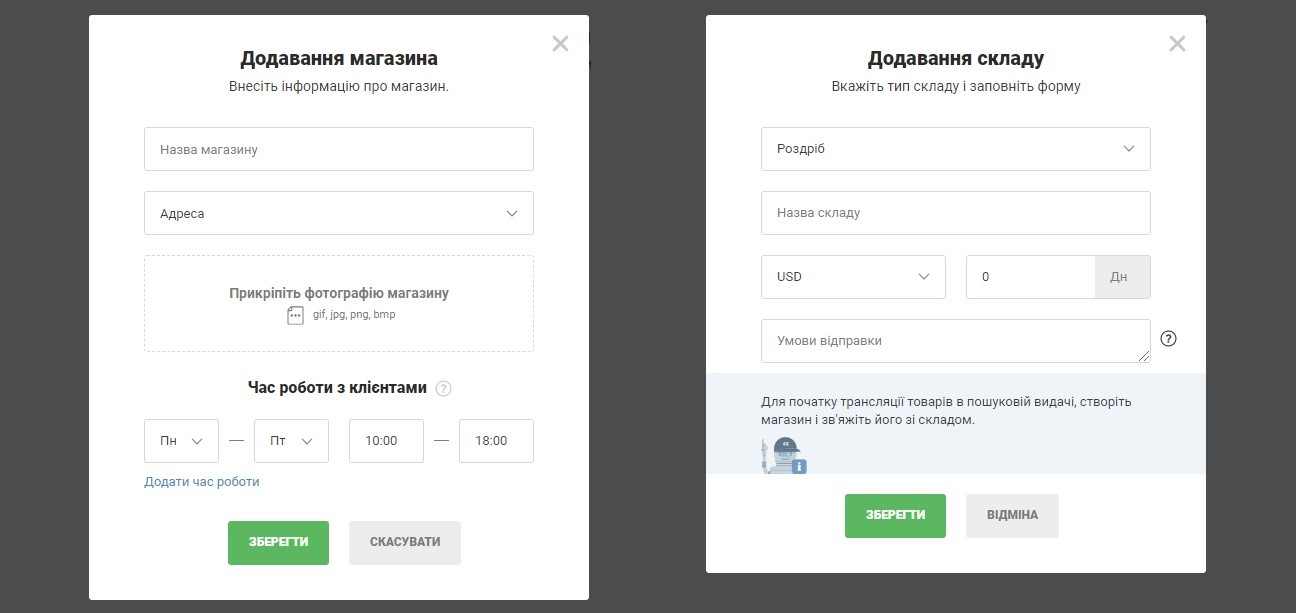The width and height of the screenshot is (1296, 613).
Task: Click the help icon beside Час роботи з клієнтами
Action: click(444, 388)
